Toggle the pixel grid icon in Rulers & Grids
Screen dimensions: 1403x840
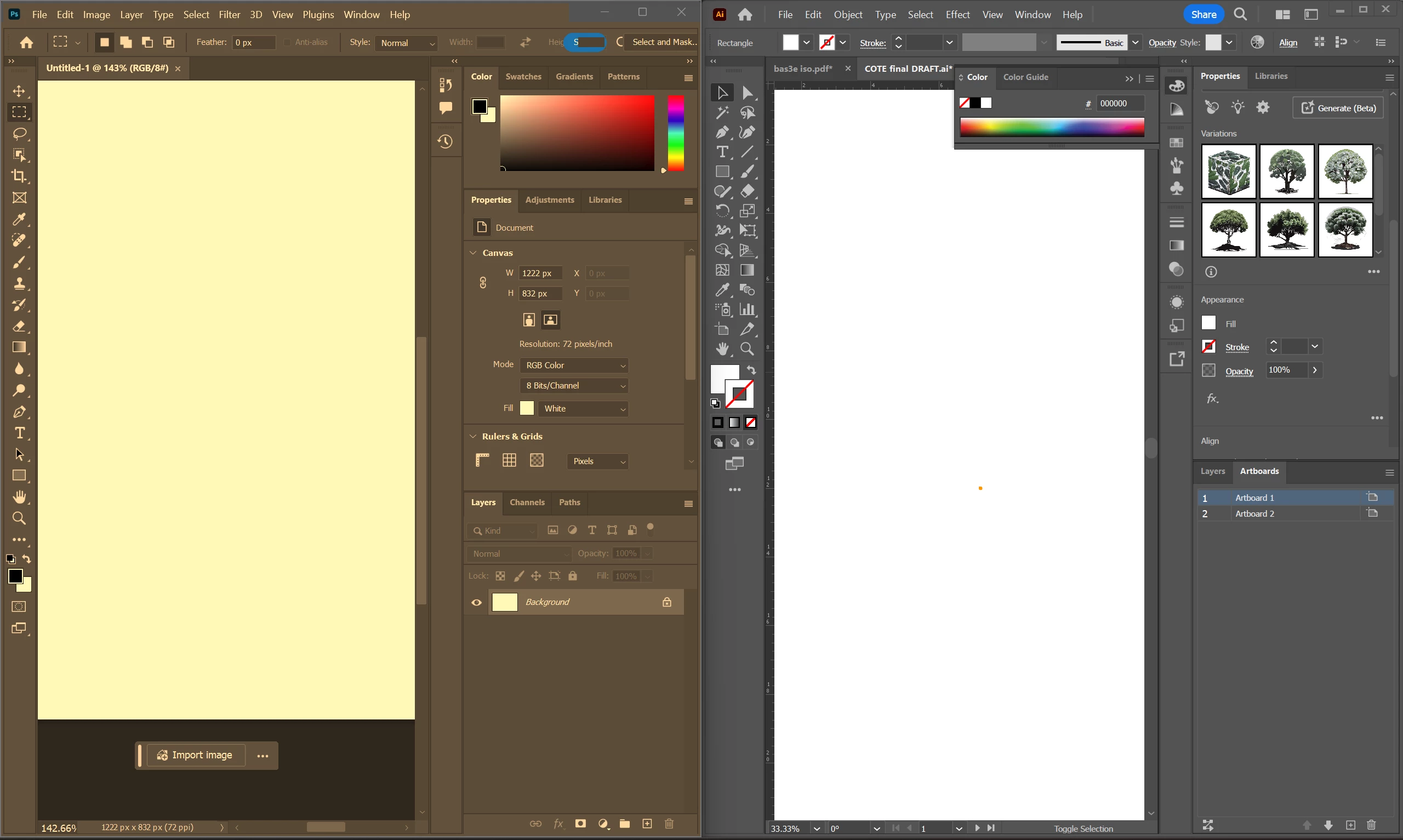coord(537,460)
